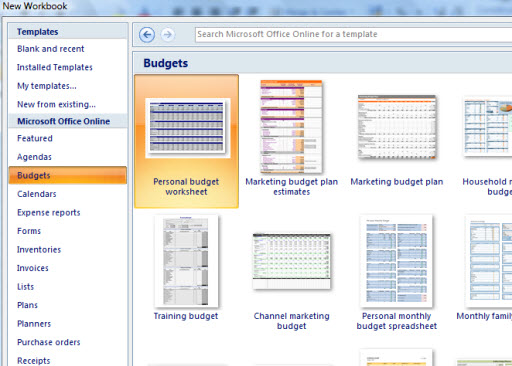Open the Blank and recent category
Image resolution: width=512 pixels, height=366 pixels.
pos(51,49)
